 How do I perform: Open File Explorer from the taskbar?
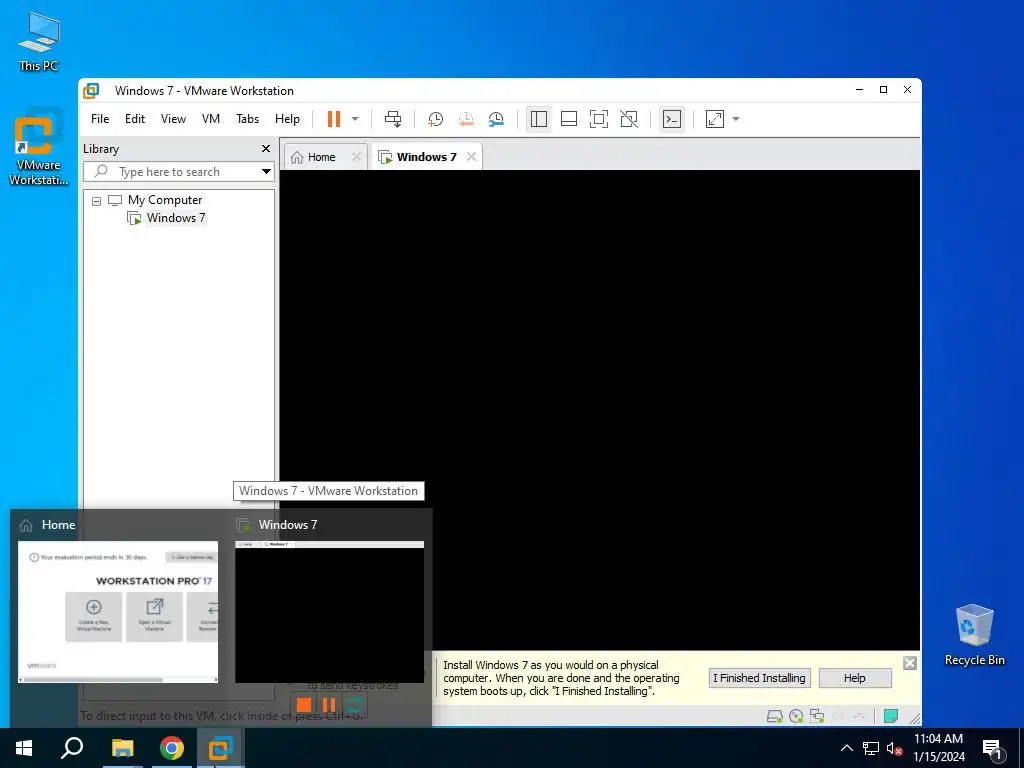click(x=122, y=748)
